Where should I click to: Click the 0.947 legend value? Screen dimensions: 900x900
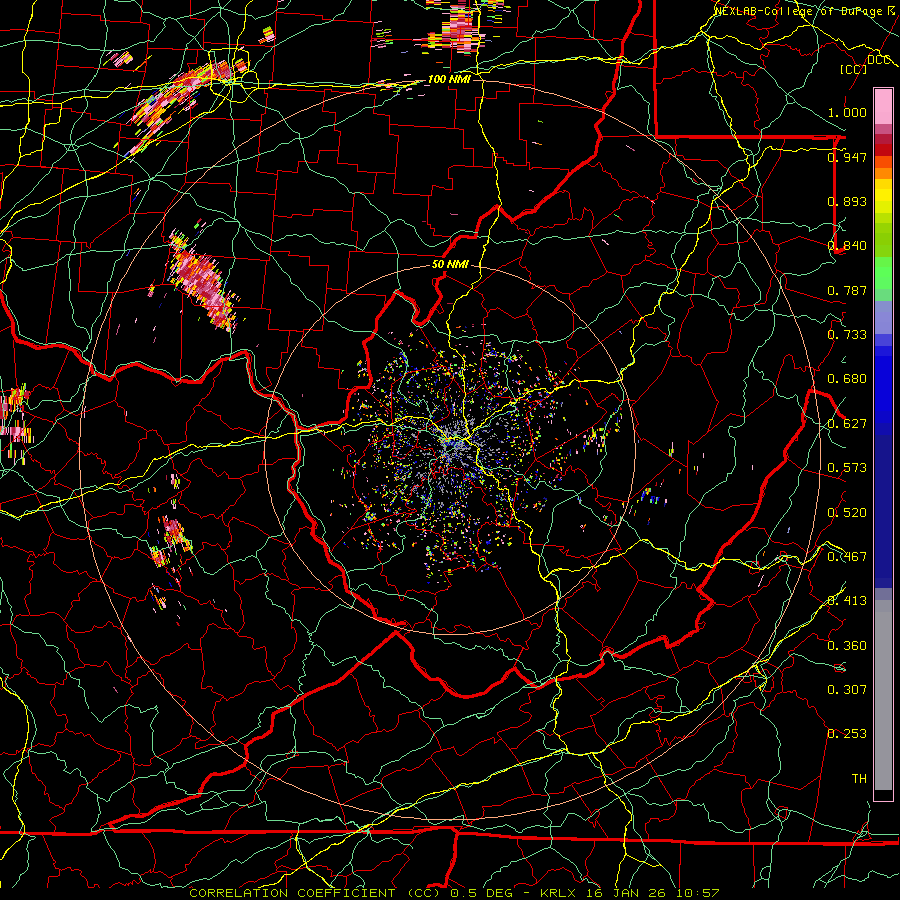847,157
